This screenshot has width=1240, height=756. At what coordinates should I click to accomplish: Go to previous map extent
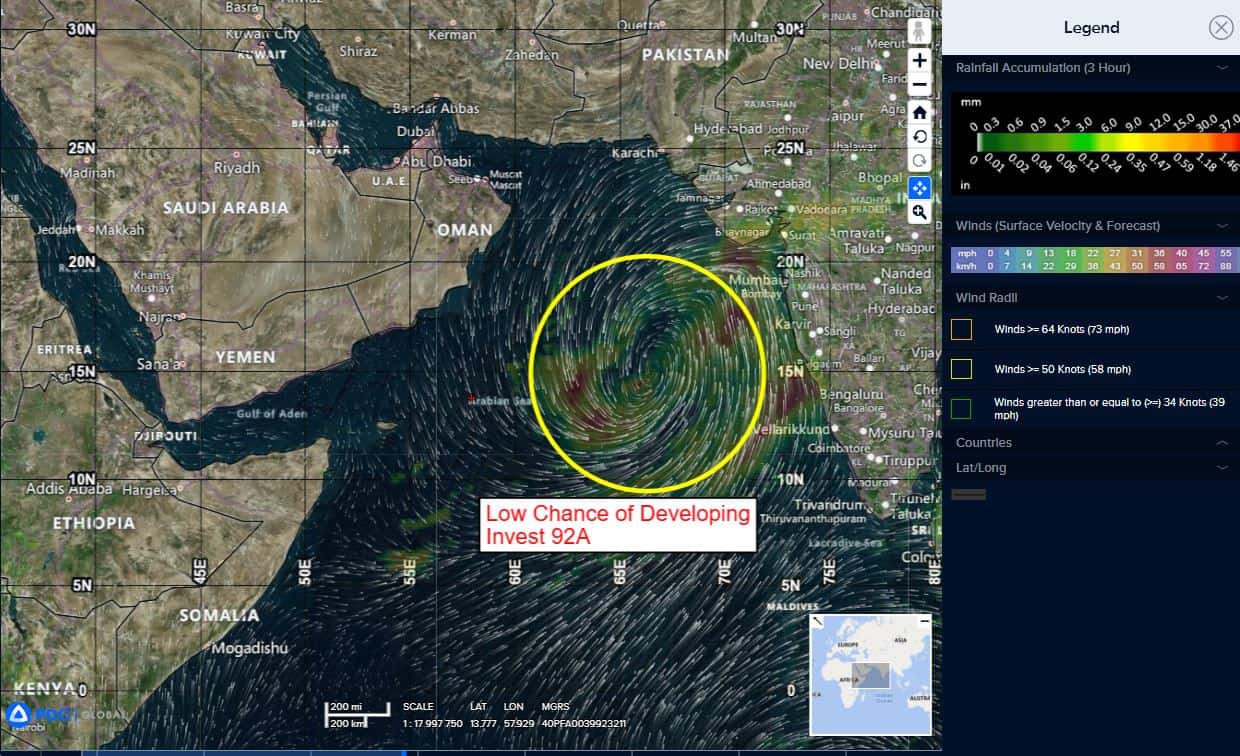tap(920, 137)
